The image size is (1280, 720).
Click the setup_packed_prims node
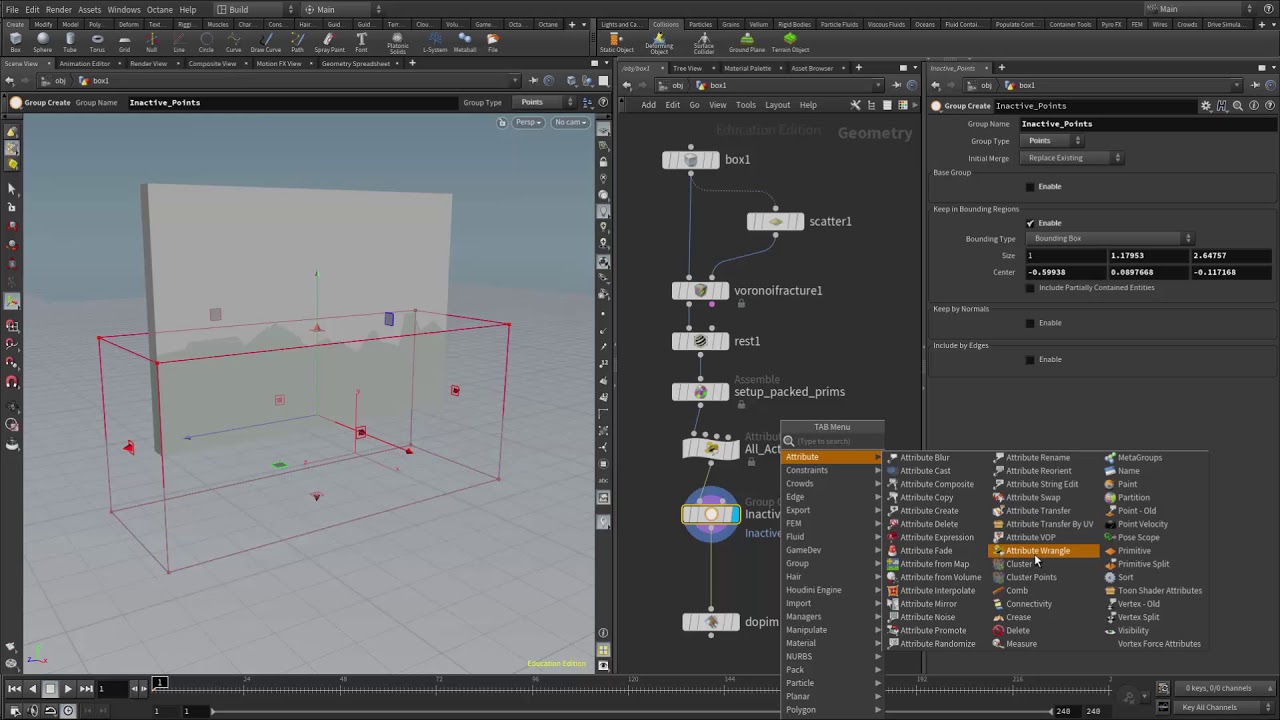700,392
